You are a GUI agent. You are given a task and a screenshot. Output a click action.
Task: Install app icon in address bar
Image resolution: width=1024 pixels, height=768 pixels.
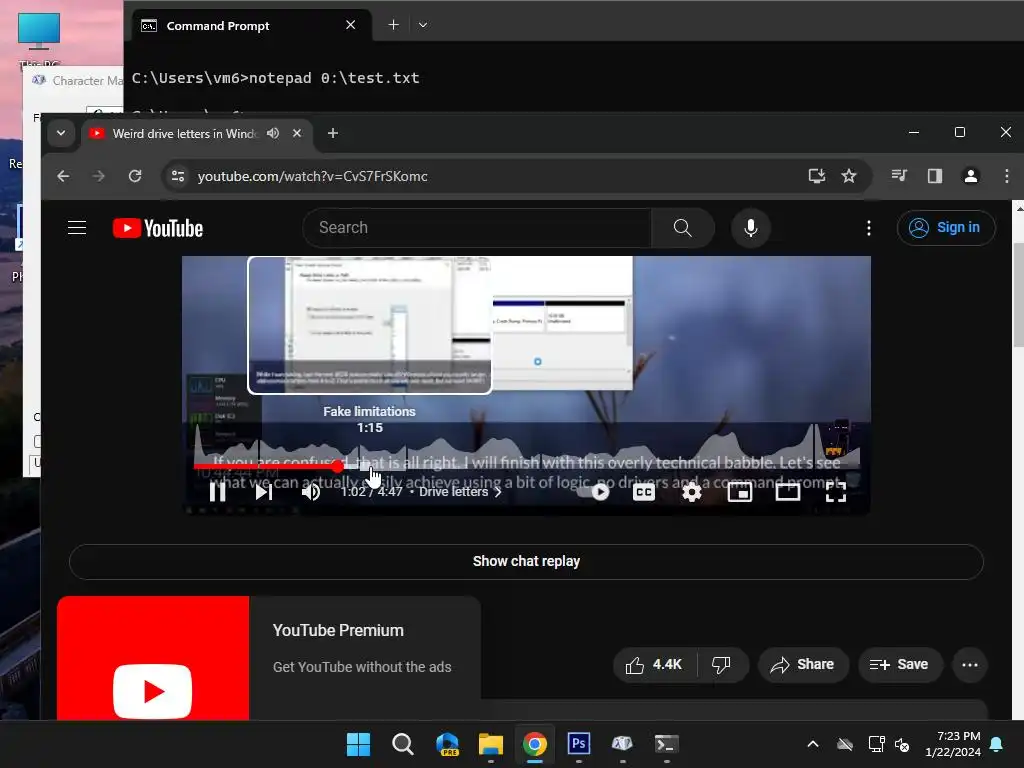[x=816, y=176]
